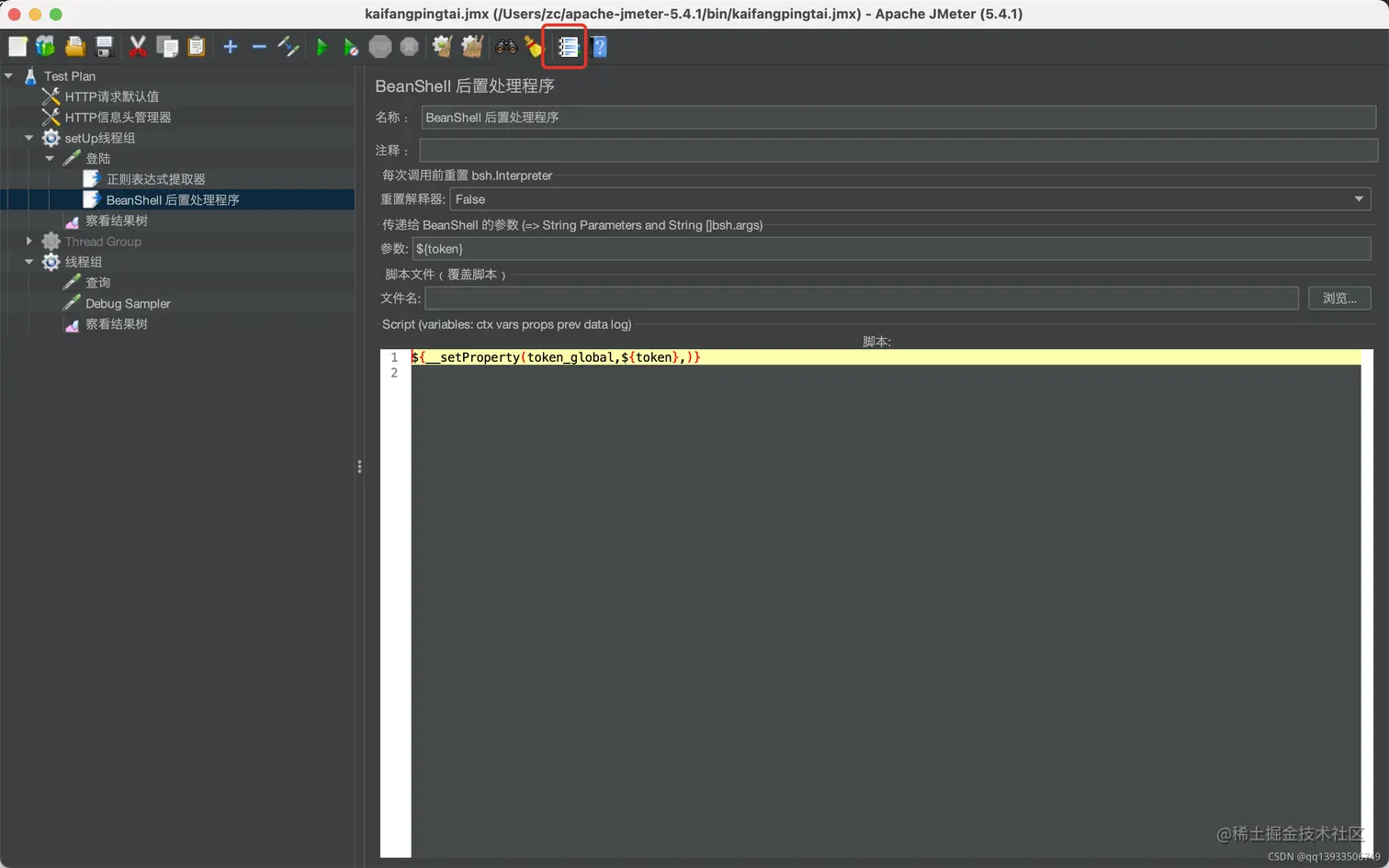This screenshot has height=868, width=1389.
Task: Select HTTP请求默认值 in the tree
Action: (x=111, y=96)
